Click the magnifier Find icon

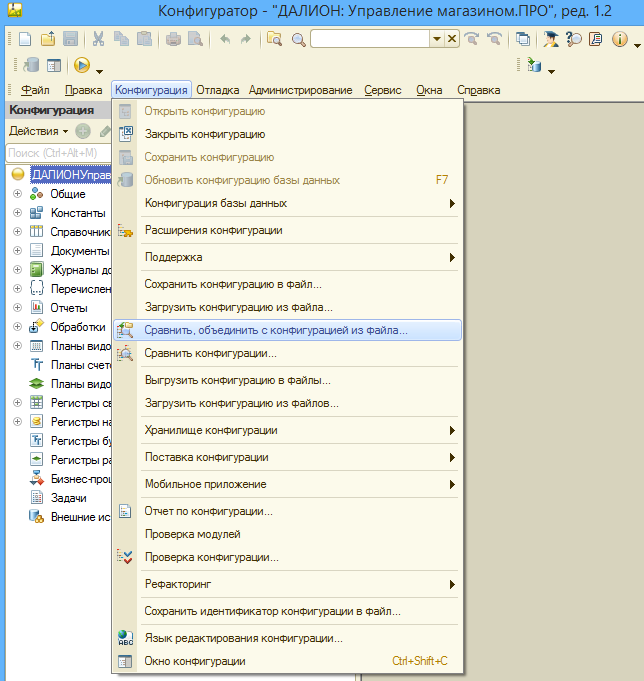click(x=298, y=40)
